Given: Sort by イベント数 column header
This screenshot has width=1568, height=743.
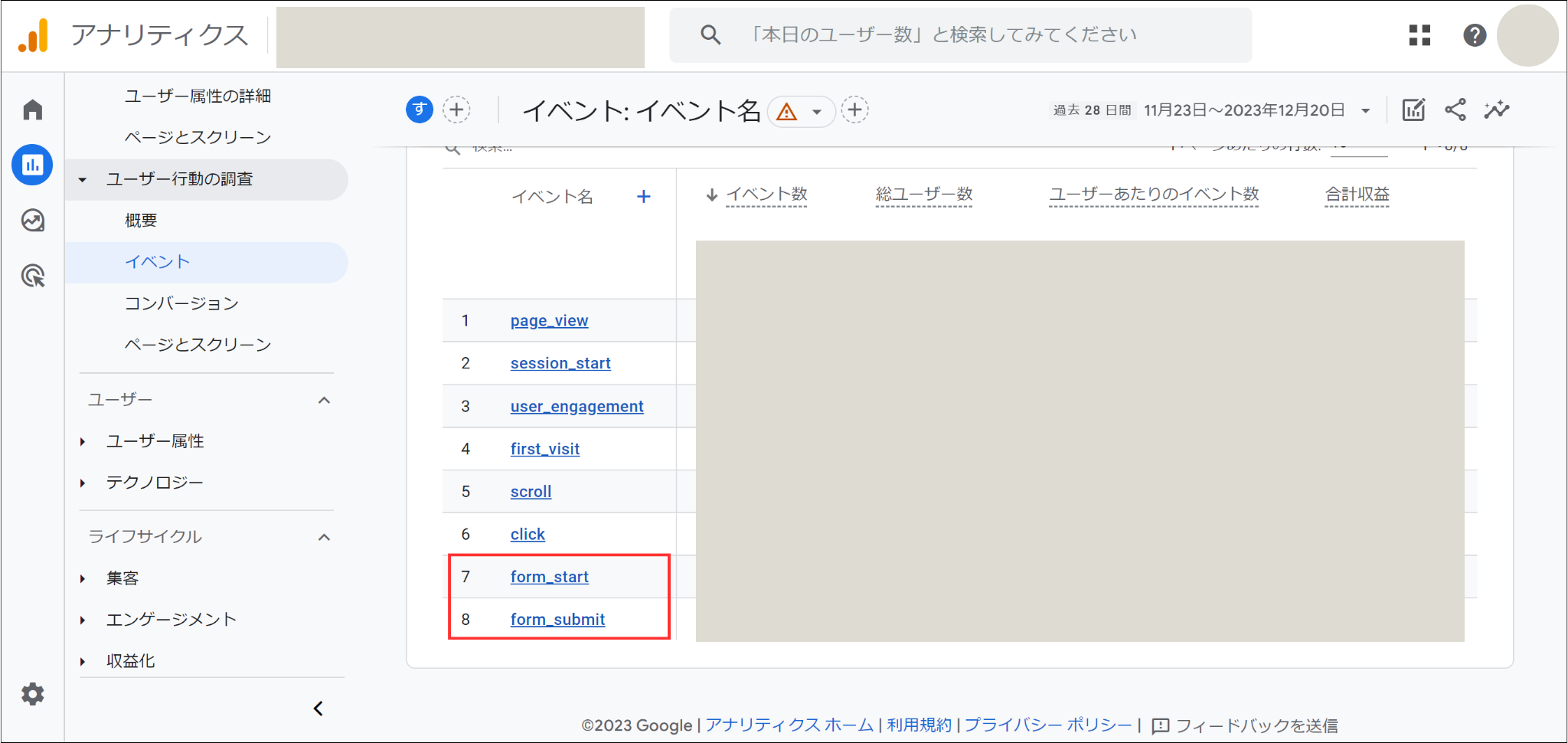Looking at the screenshot, I should [766, 195].
